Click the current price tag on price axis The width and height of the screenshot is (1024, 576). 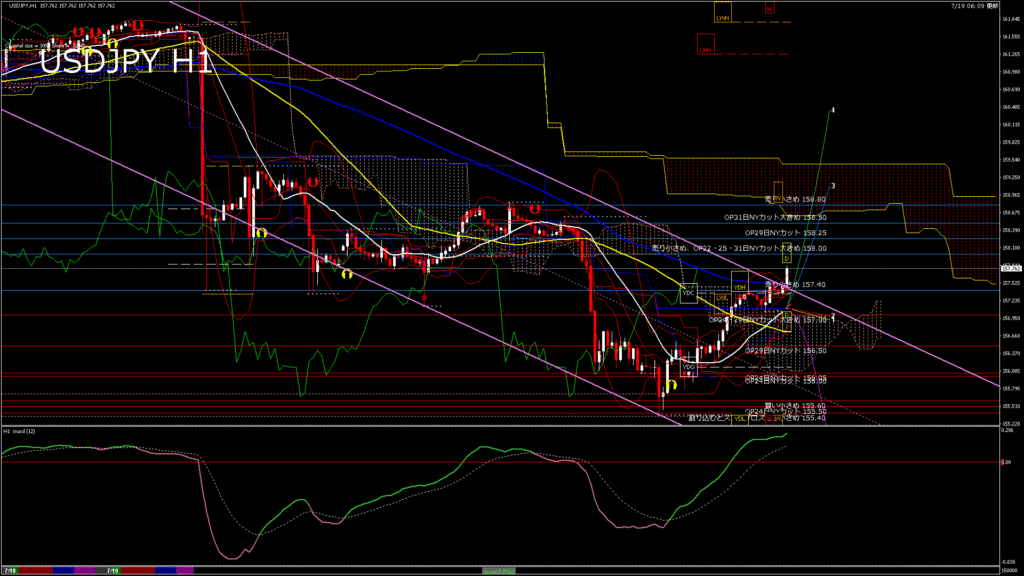1011,268
